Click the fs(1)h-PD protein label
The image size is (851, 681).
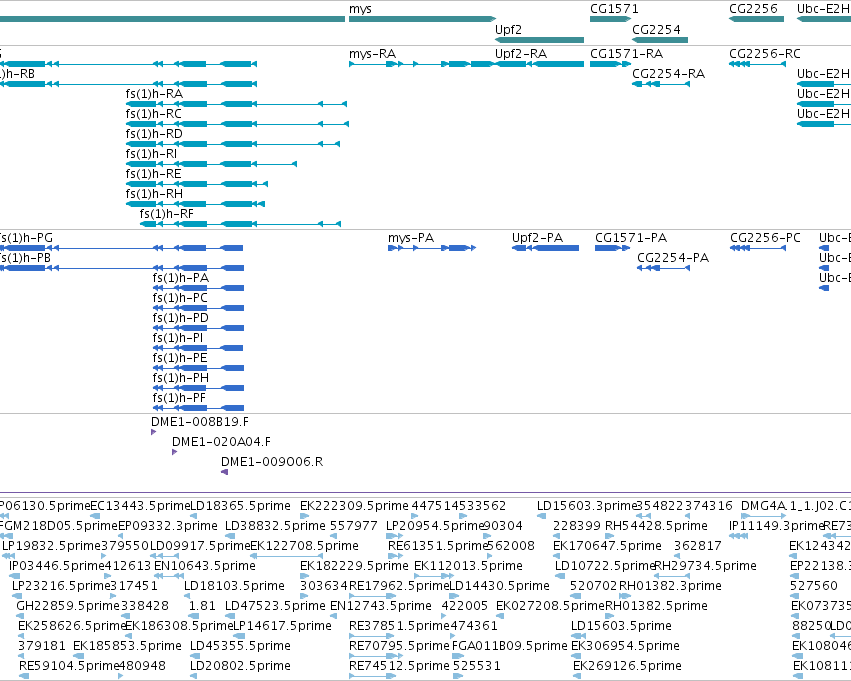(x=181, y=319)
